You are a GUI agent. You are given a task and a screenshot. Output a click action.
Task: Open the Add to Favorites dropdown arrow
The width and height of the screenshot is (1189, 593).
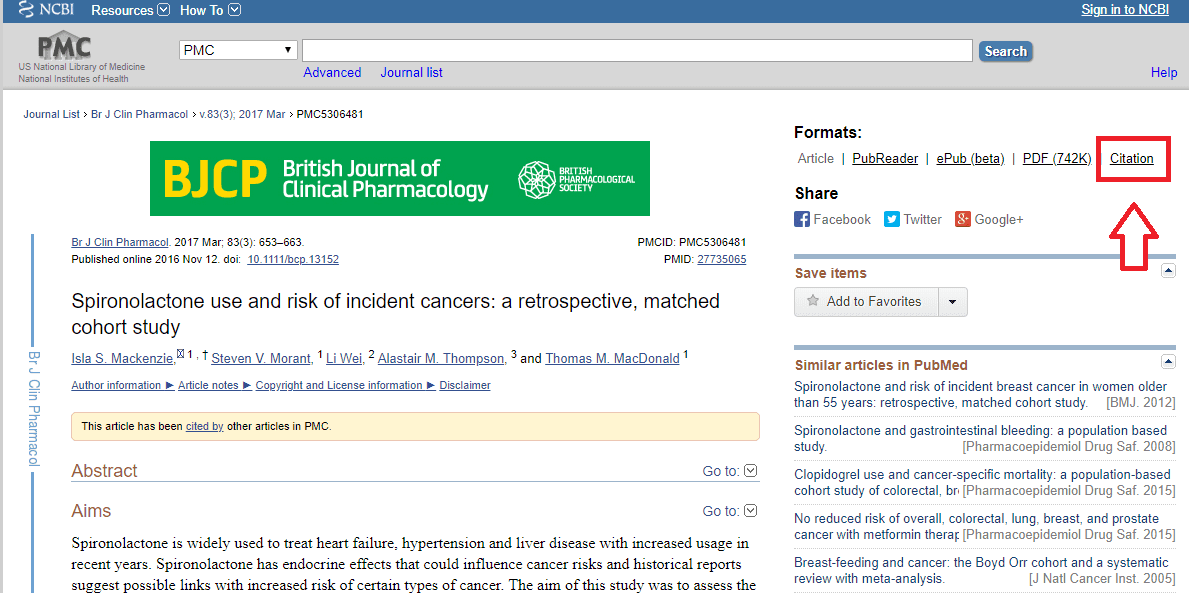952,302
